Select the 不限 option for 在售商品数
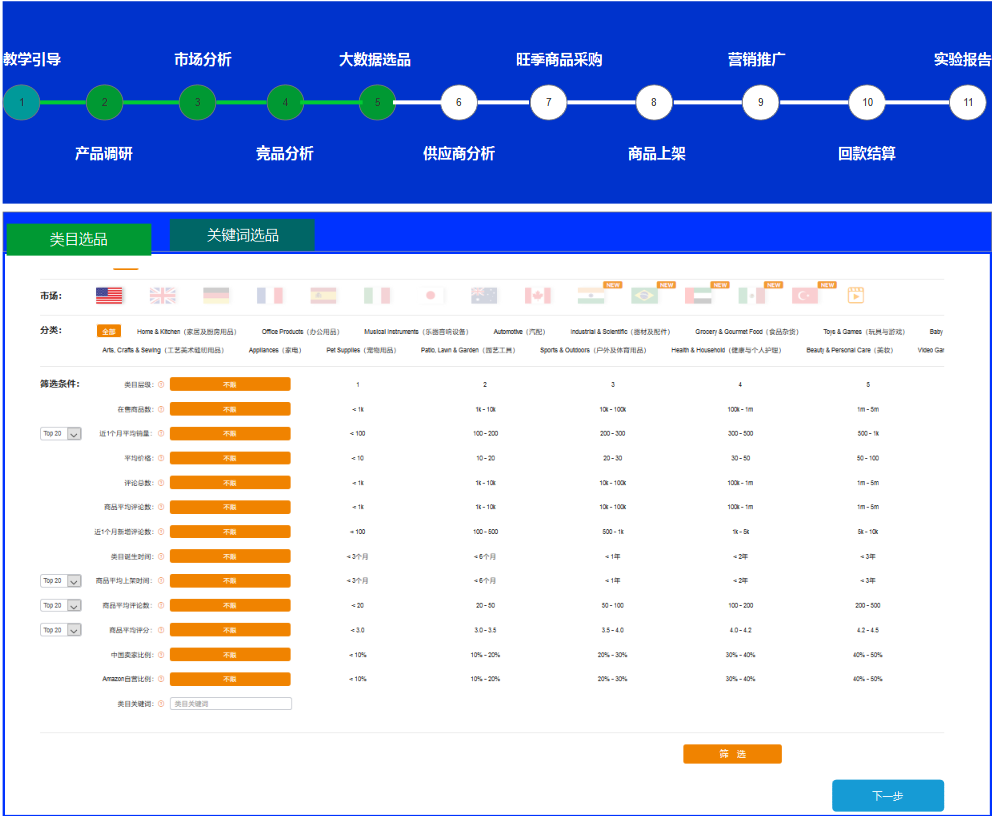Viewport: 992px width, 816px height. point(230,409)
